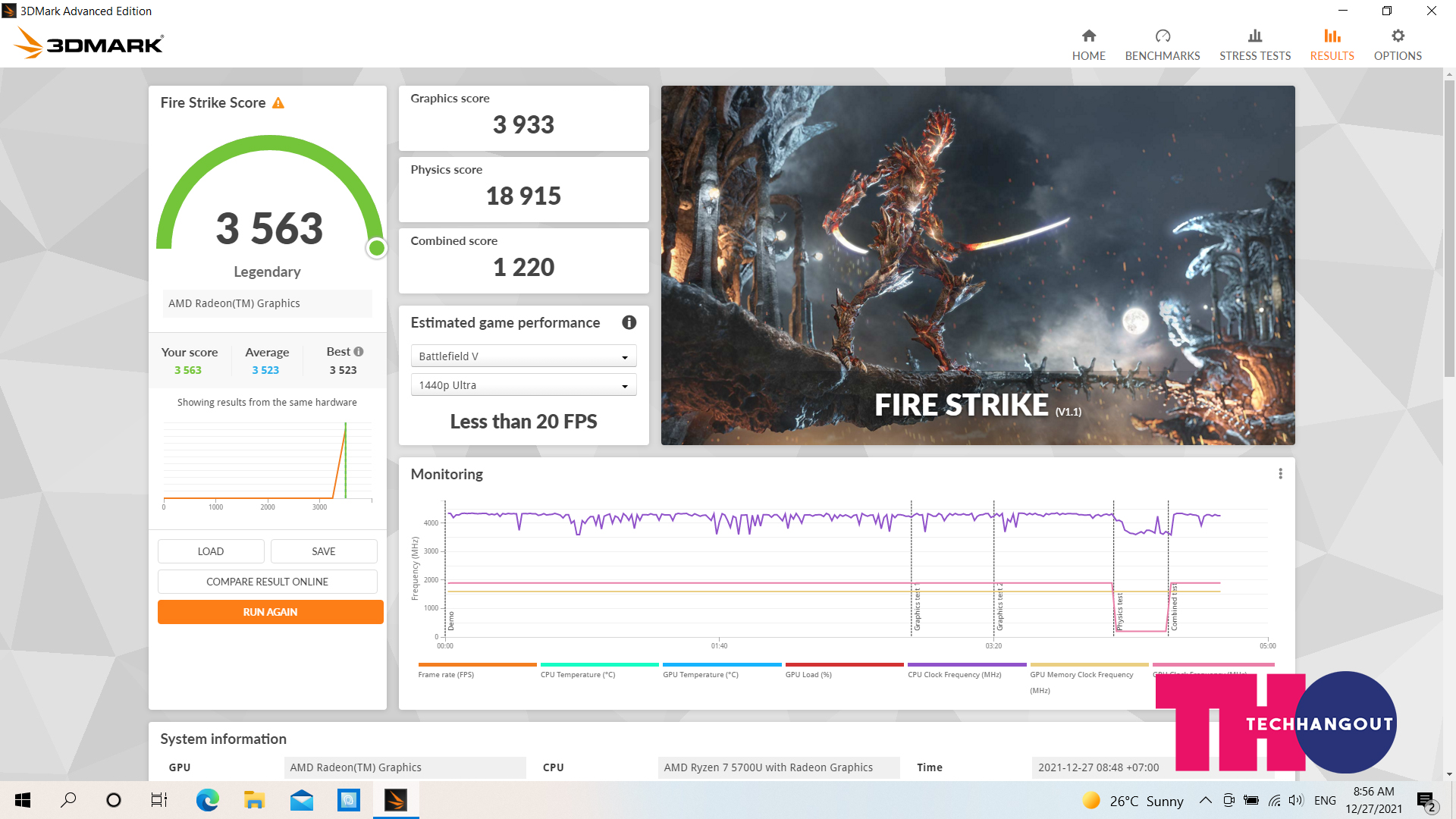The width and height of the screenshot is (1456, 819).
Task: Click the Graphics score card
Action: click(523, 118)
